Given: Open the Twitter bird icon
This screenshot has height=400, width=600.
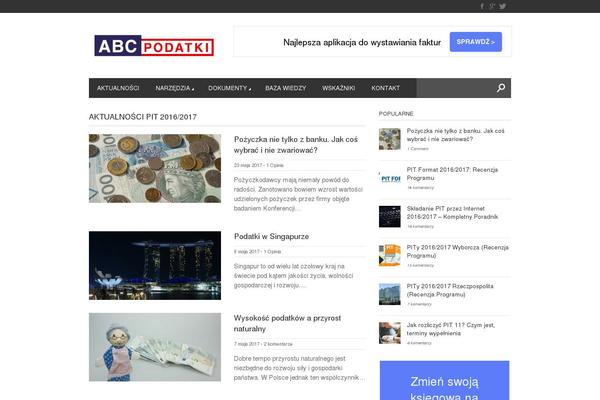Looking at the screenshot, I should click(x=503, y=6).
